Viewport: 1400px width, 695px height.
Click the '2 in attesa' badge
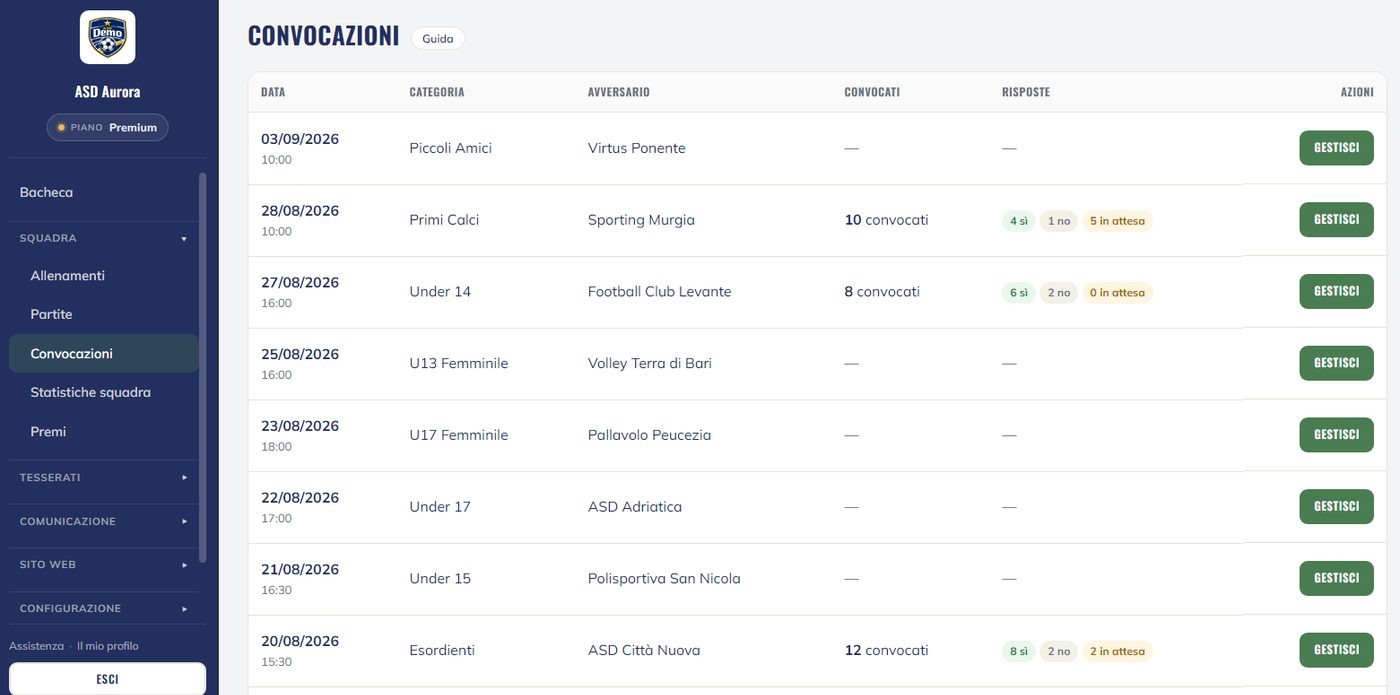click(x=1117, y=651)
